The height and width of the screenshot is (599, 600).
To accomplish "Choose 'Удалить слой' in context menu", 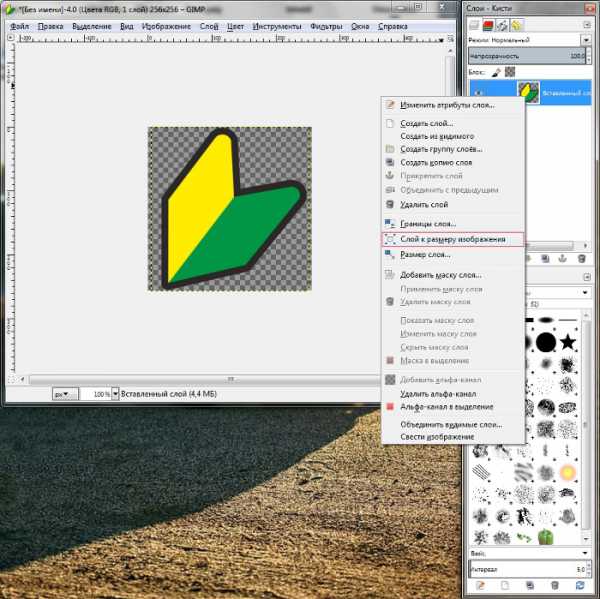I will [x=453, y=204].
